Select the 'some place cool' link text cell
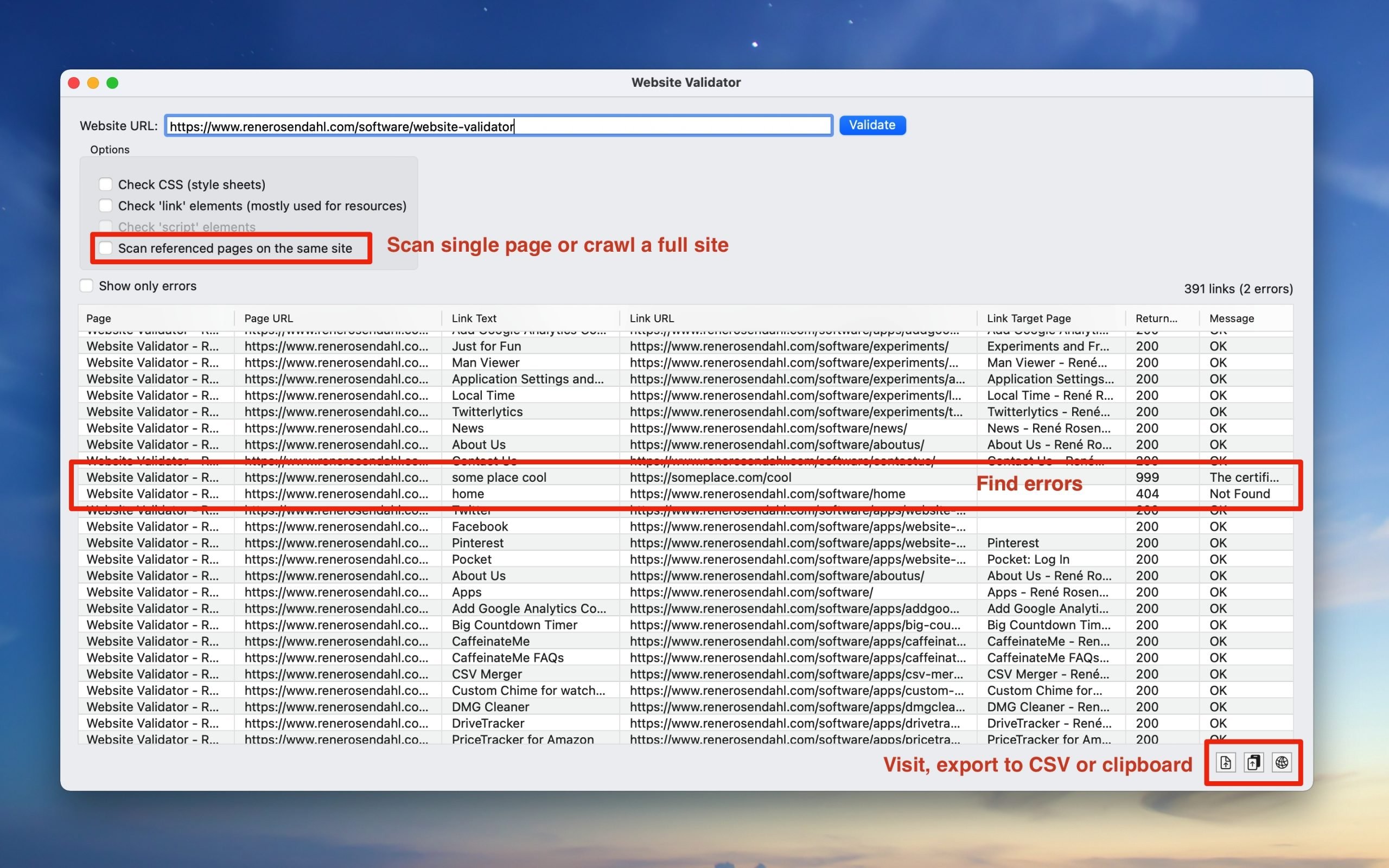1389x868 pixels. click(499, 477)
